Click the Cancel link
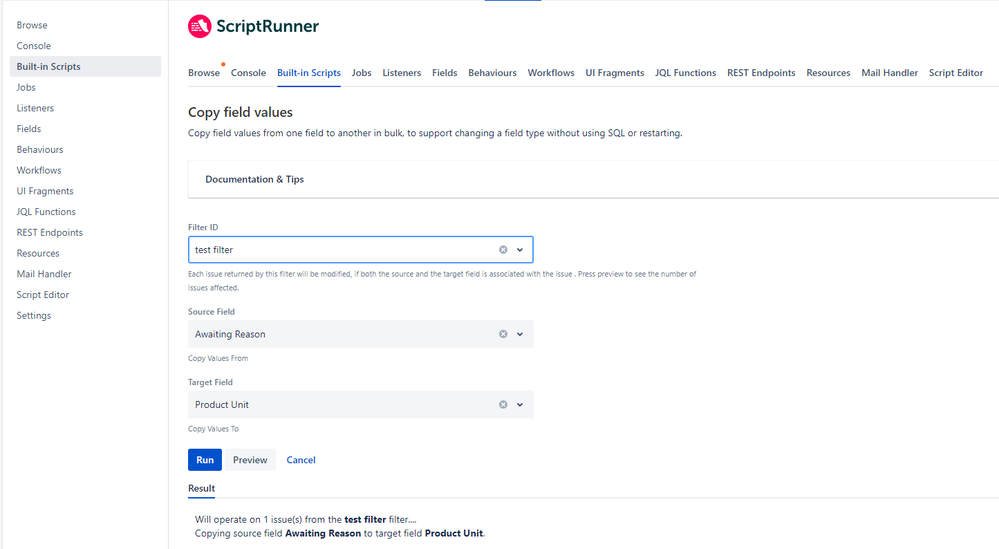The height and width of the screenshot is (549, 999). [301, 460]
